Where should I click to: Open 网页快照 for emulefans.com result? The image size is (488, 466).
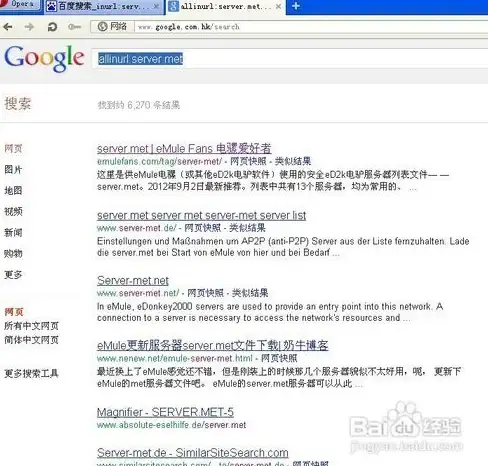pyautogui.click(x=248, y=161)
